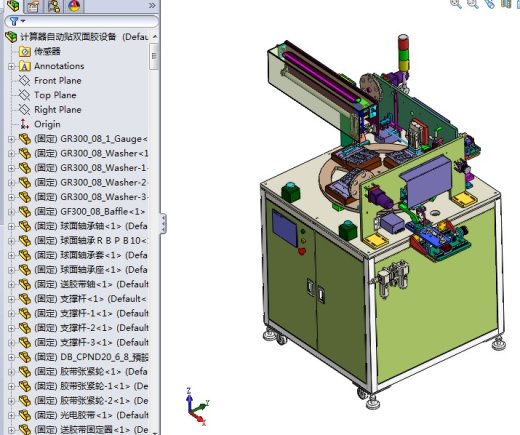Click the Zoom to Fit magnifier icon
The height and width of the screenshot is (435, 520).
(456, 4)
